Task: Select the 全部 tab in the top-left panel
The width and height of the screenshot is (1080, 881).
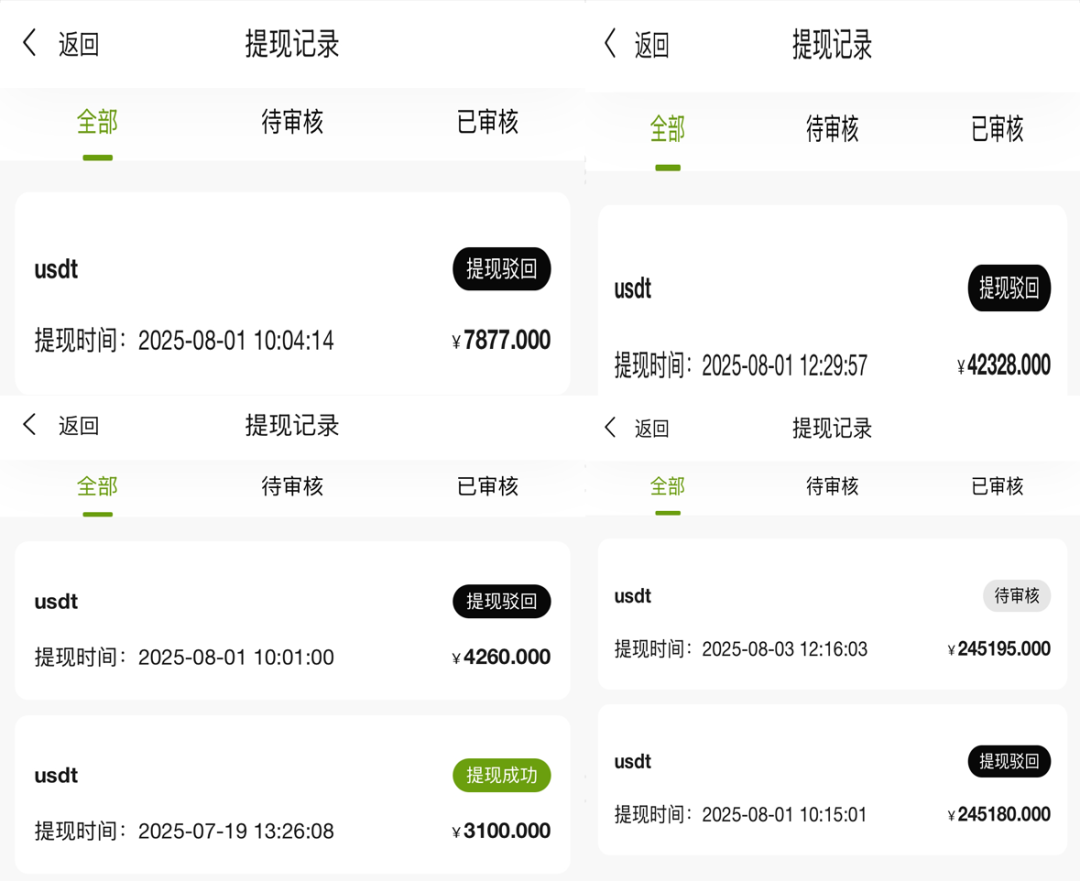Action: coord(96,121)
